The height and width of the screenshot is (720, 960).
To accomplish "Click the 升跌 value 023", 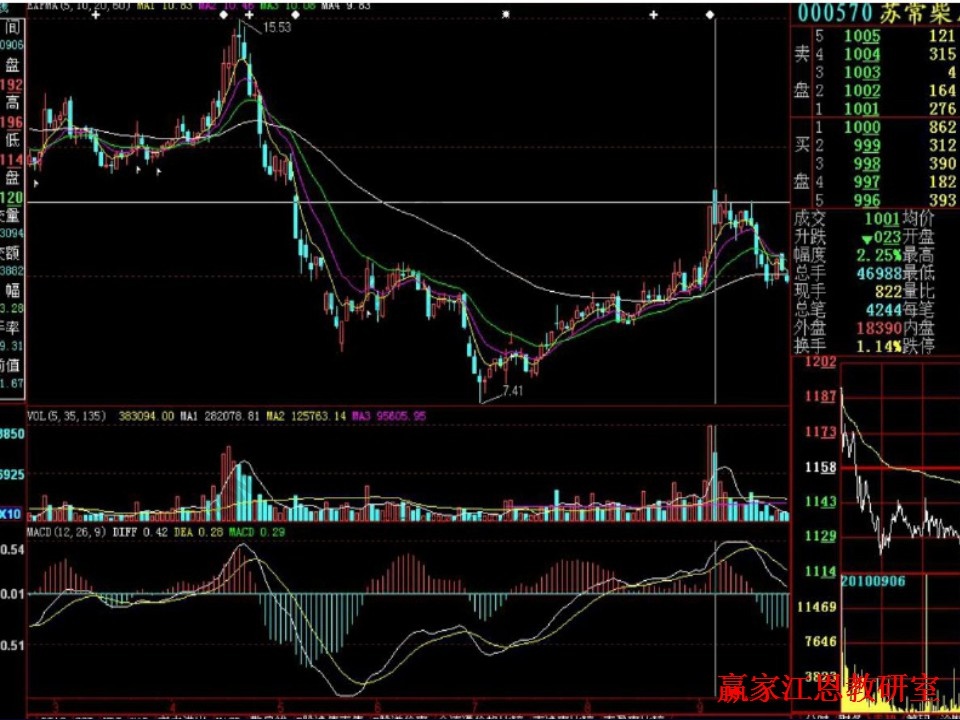I will [x=882, y=236].
